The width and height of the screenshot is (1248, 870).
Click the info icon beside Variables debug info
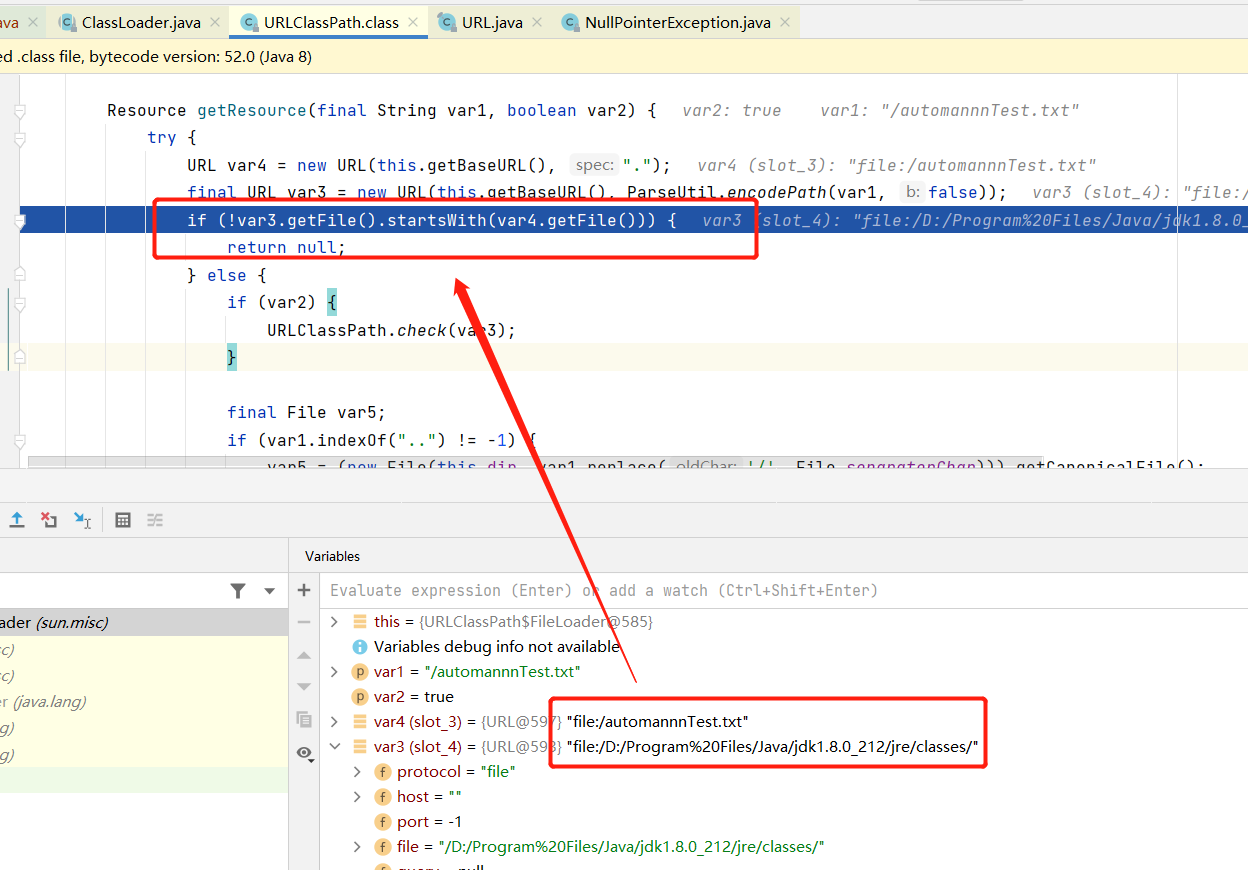click(360, 647)
